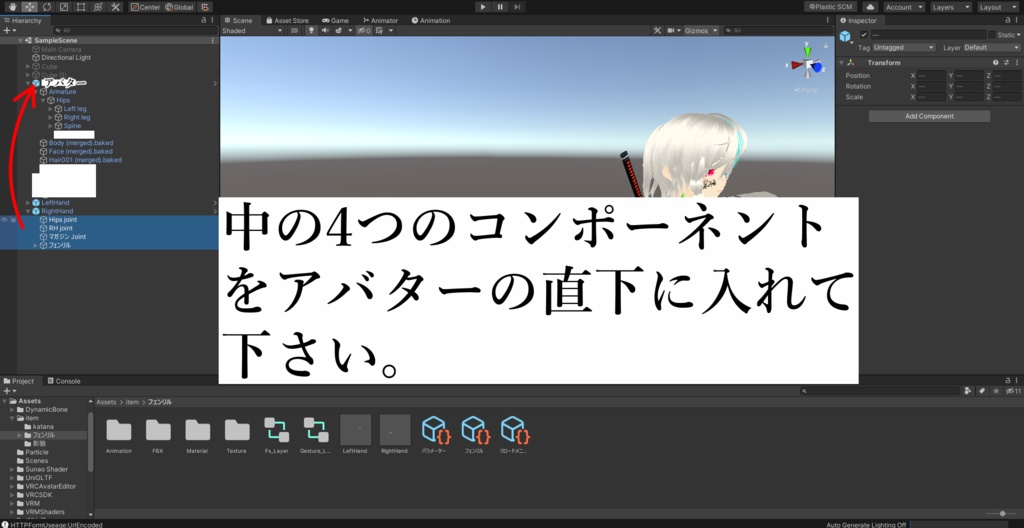
Task: Switch to the Animator tab
Action: [379, 20]
